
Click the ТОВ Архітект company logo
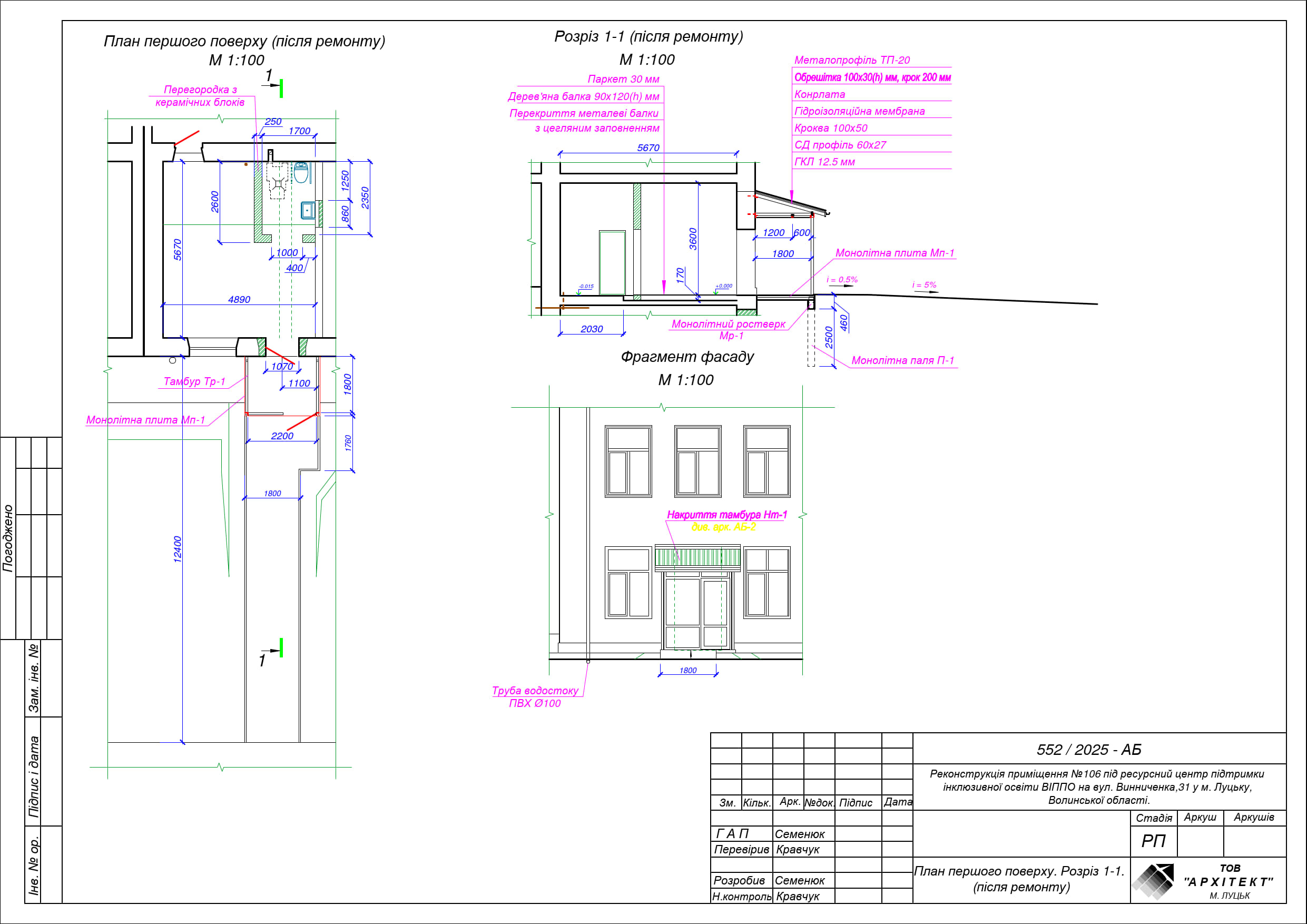coord(1153,881)
